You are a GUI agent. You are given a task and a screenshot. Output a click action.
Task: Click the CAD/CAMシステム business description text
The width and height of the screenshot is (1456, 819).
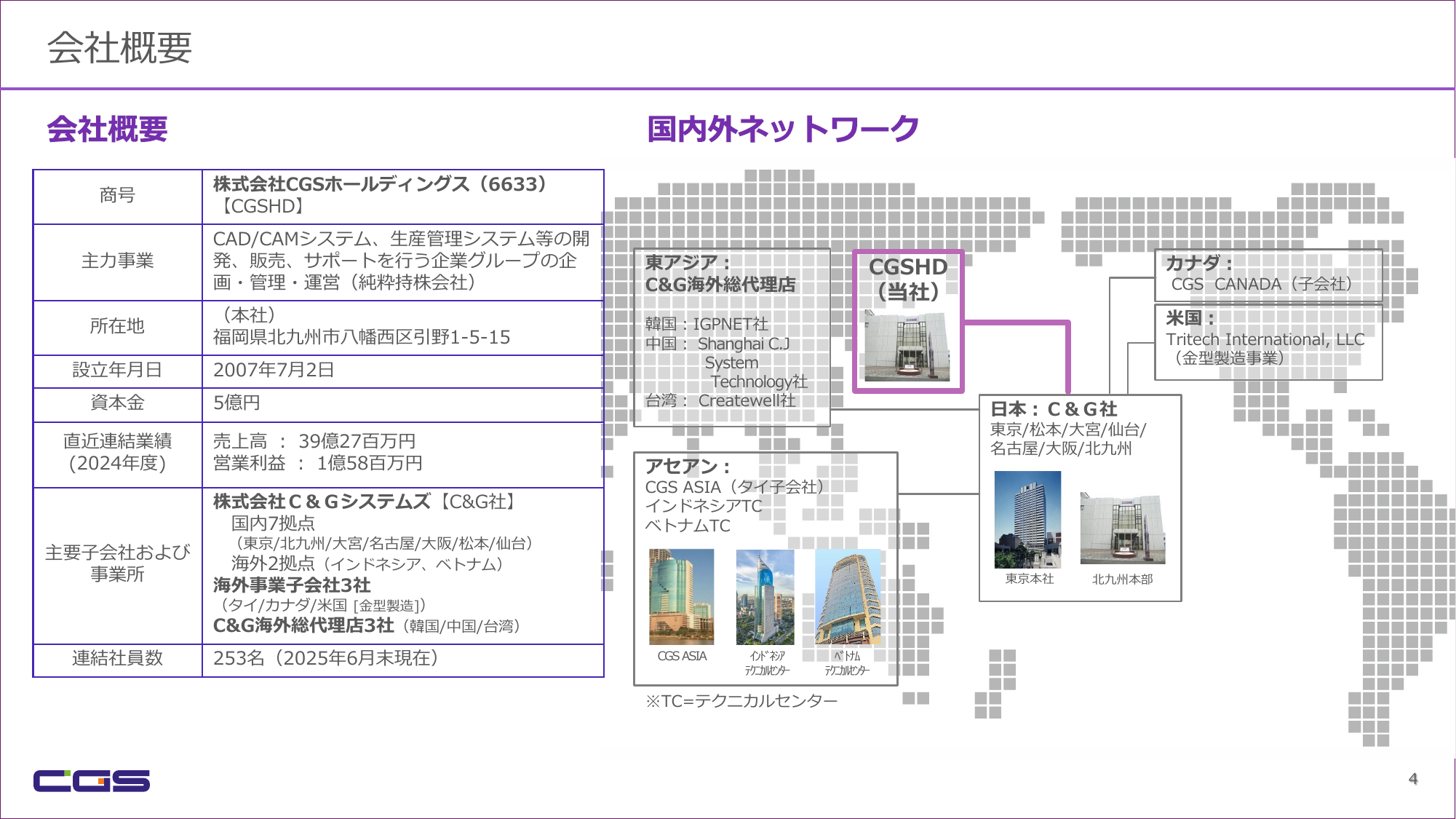[401, 261]
